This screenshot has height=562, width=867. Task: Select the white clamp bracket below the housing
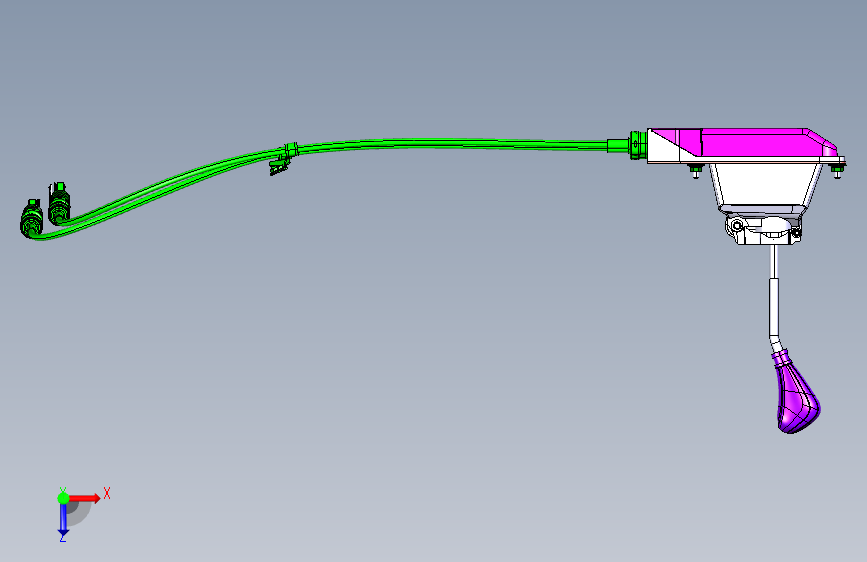(x=764, y=230)
